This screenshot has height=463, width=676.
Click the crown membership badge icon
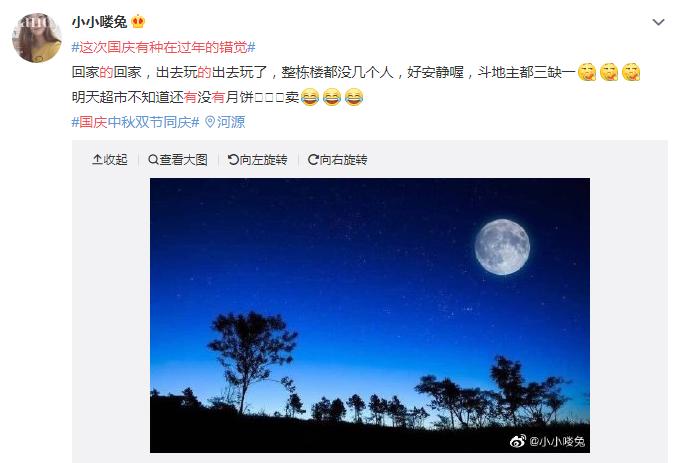pyautogui.click(x=138, y=21)
